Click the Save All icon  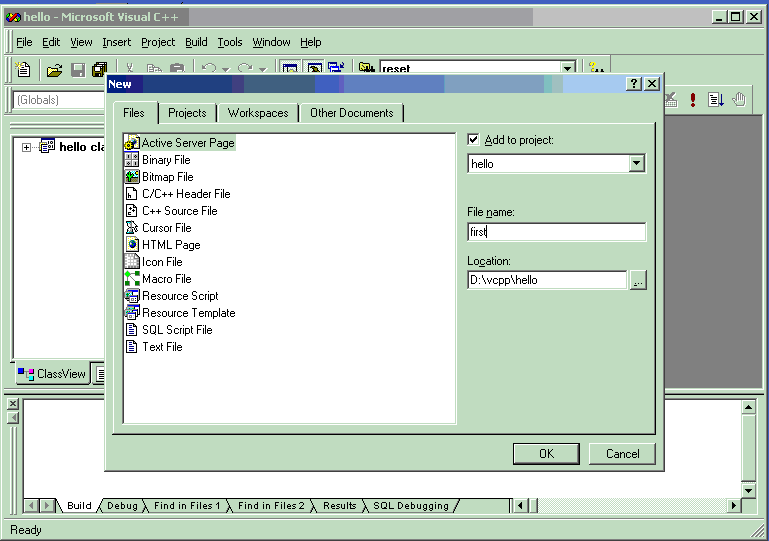tap(100, 70)
